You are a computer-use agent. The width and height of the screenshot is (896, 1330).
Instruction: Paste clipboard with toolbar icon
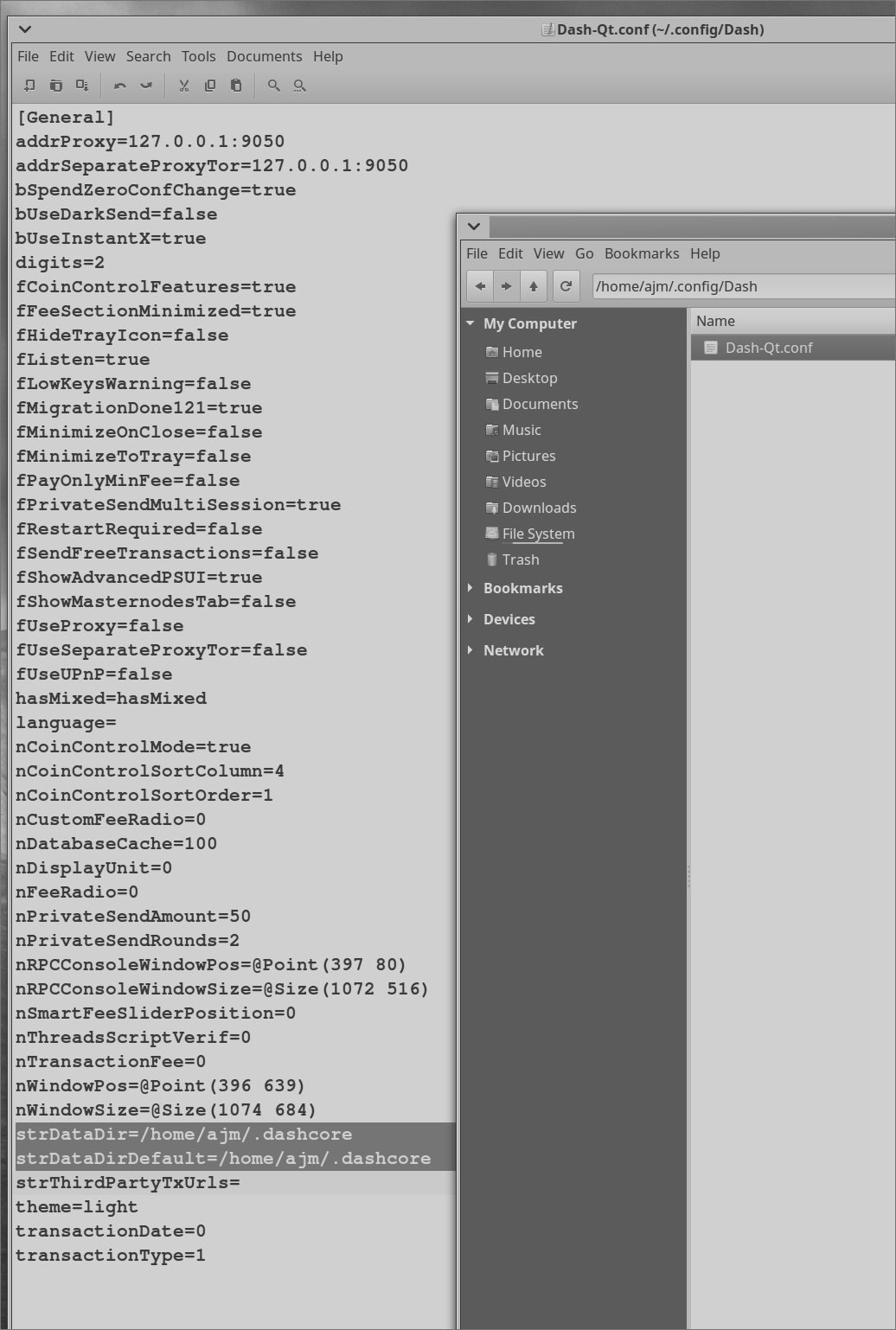click(x=236, y=86)
